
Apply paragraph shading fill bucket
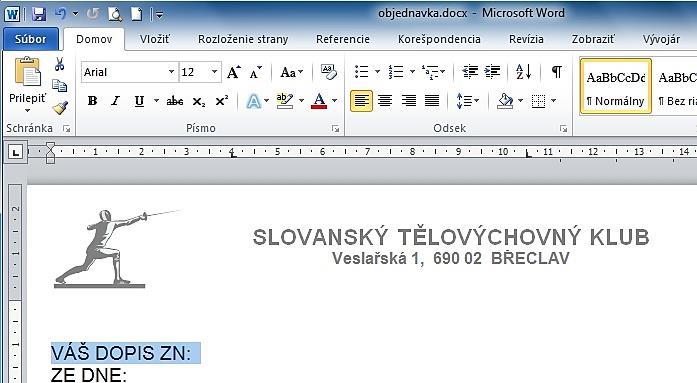(x=505, y=101)
